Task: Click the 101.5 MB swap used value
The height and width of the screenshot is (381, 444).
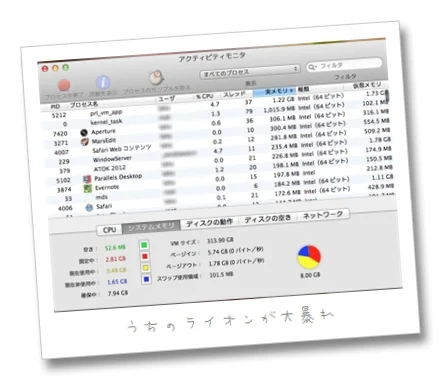Action: [221, 275]
